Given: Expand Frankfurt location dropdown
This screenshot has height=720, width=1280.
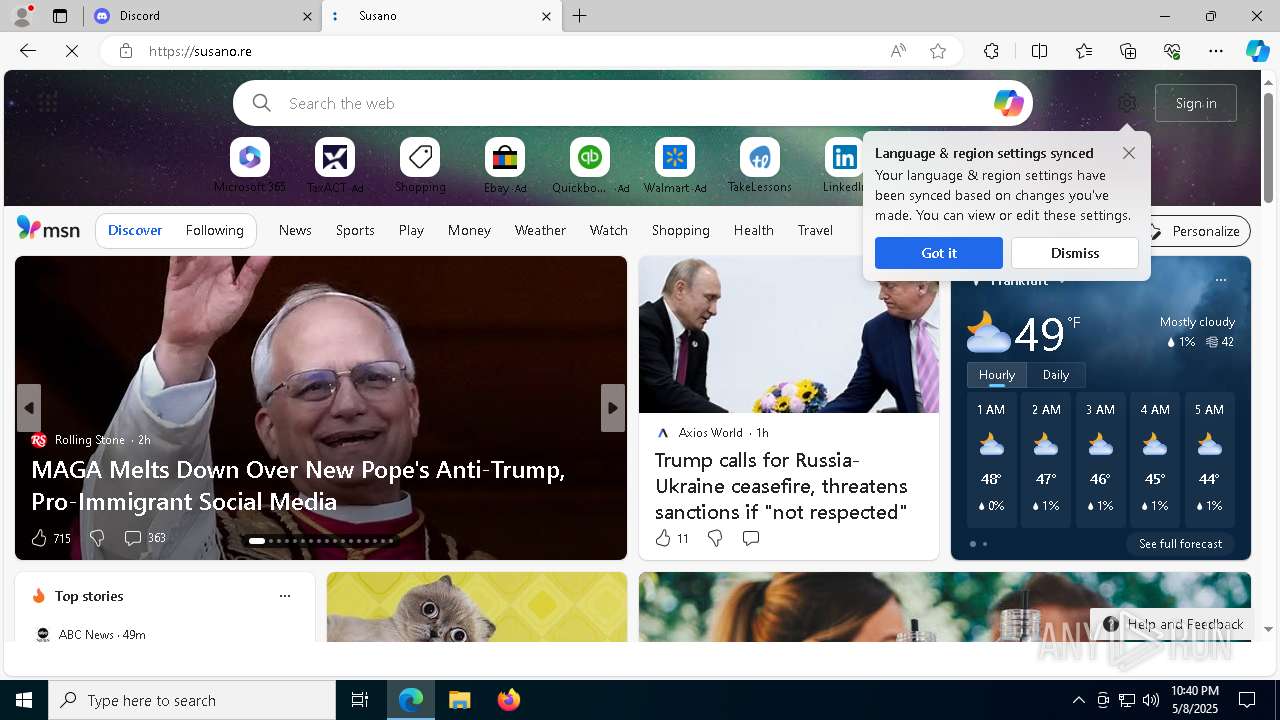Looking at the screenshot, I should (x=1062, y=281).
